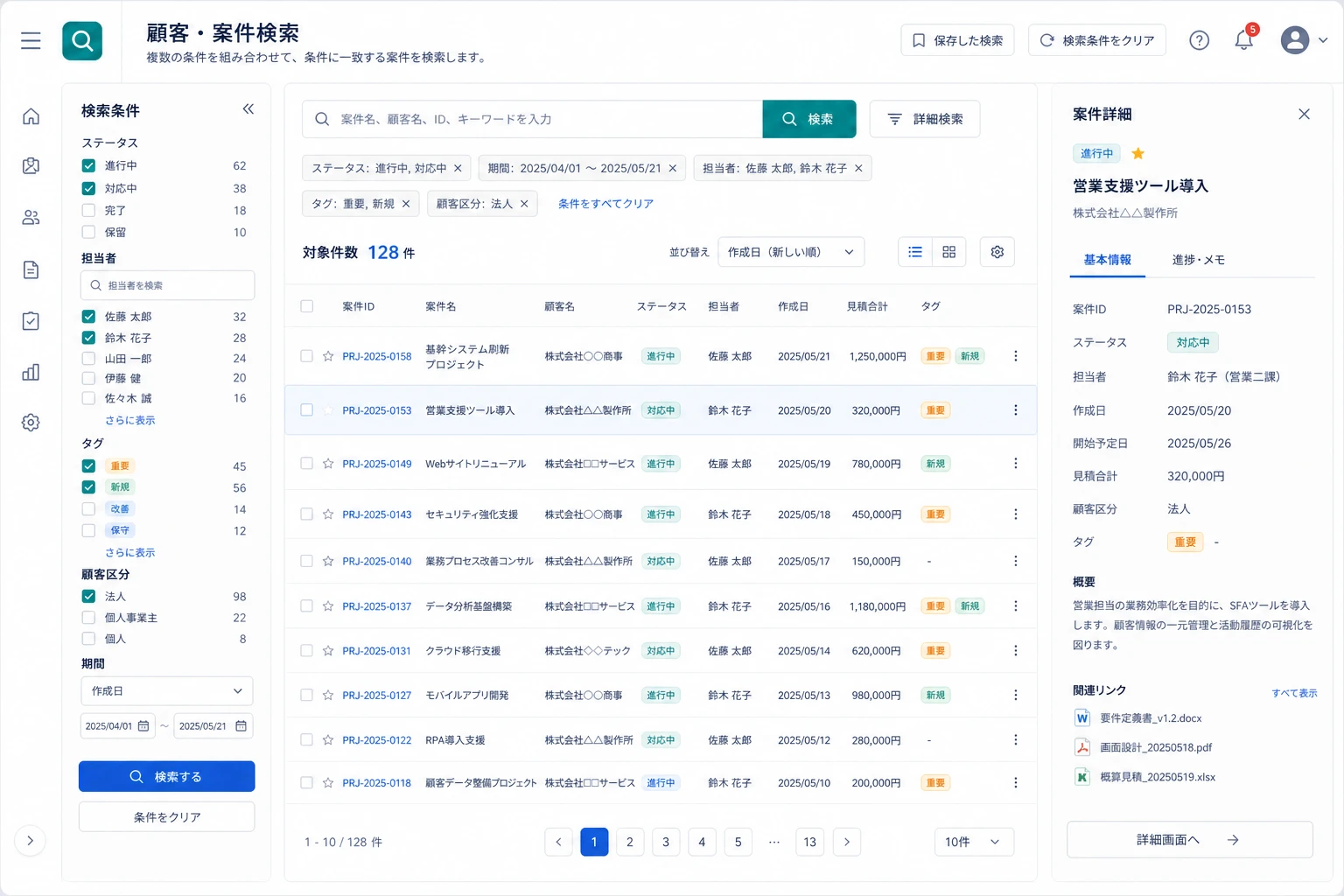Open the 詳細画面へ button
Image resolution: width=1344 pixels, height=896 pixels.
[x=1190, y=840]
